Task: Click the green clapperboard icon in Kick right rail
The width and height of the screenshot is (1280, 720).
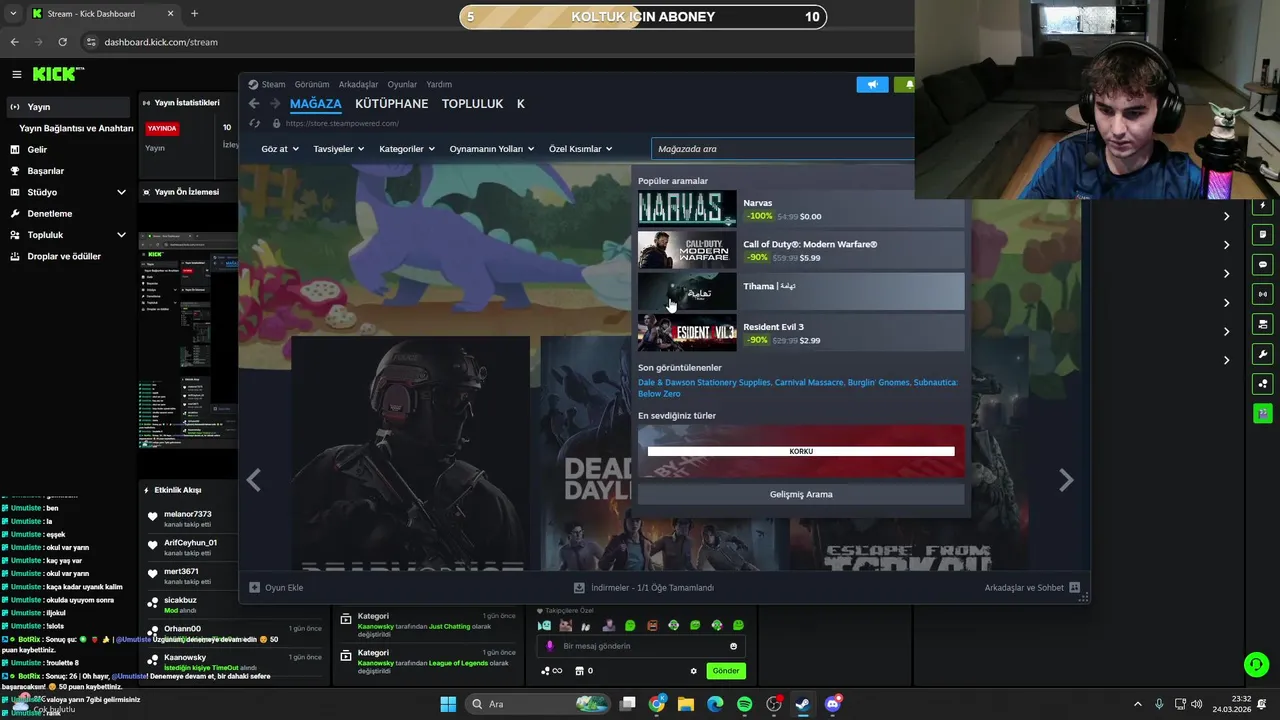Action: tap(1263, 412)
